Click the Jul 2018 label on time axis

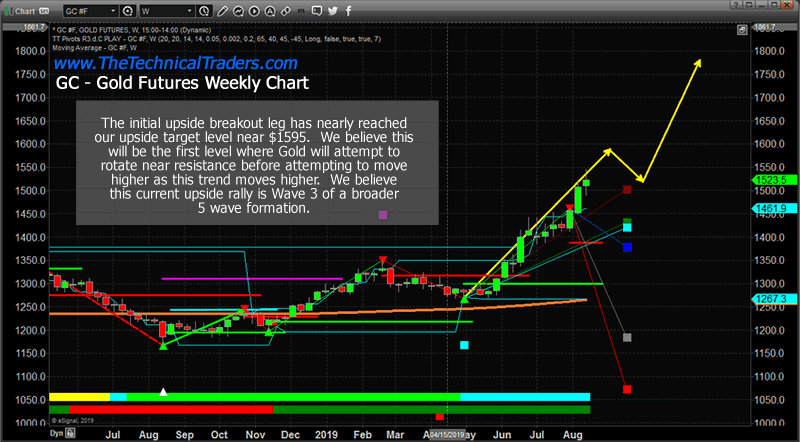coord(113,434)
